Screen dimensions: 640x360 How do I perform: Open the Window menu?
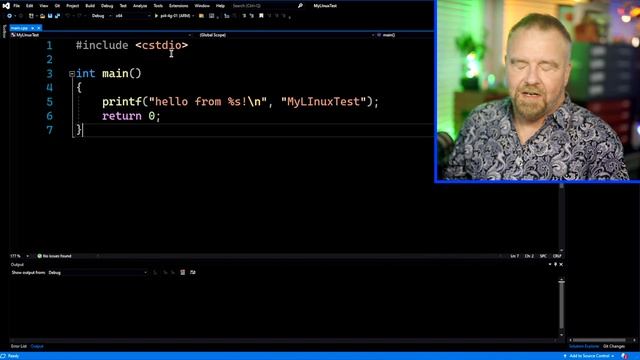(202, 6)
